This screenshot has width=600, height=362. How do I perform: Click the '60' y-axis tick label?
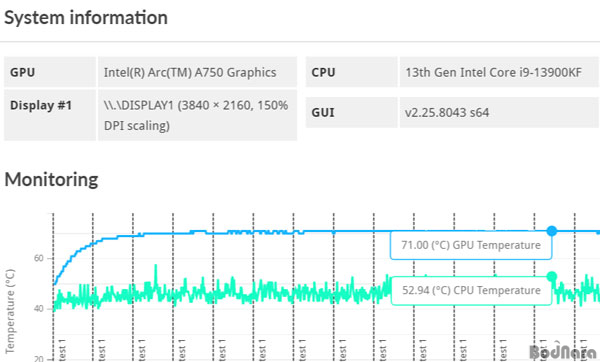(x=39, y=258)
